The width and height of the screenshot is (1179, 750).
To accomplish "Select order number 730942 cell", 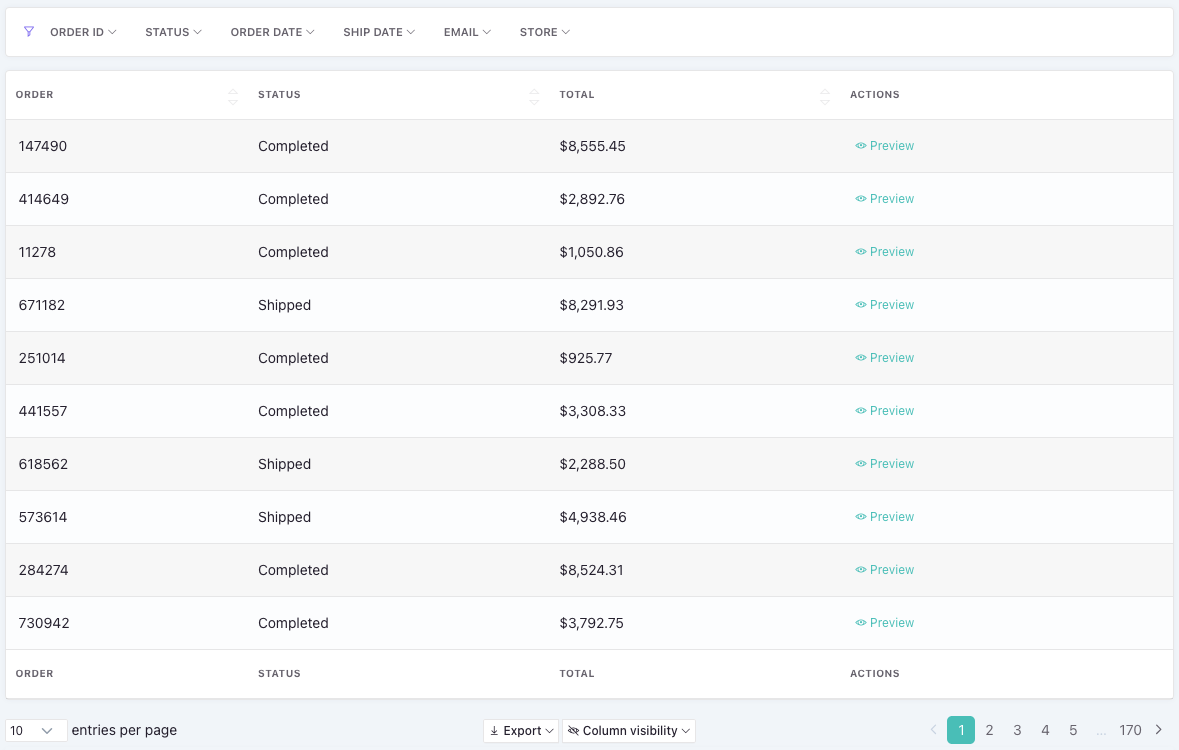I will 44,623.
